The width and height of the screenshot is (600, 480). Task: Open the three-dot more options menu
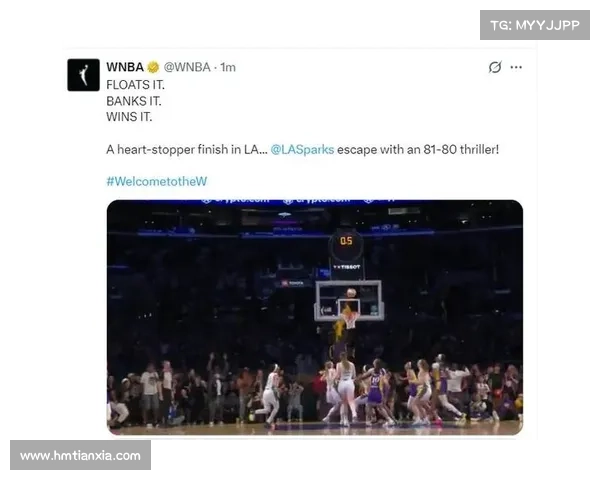516,67
